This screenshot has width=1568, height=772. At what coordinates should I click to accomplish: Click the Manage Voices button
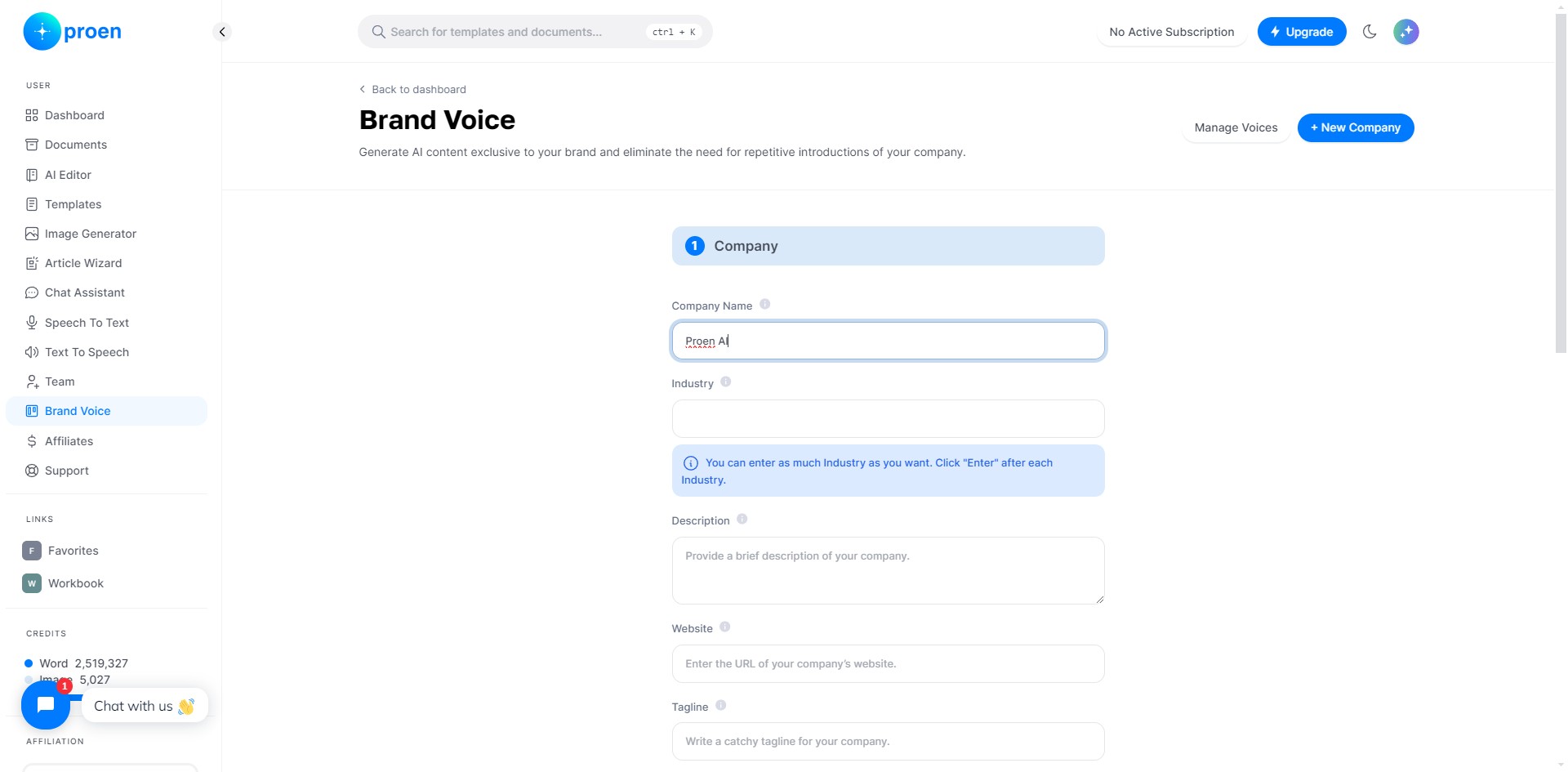1236,127
